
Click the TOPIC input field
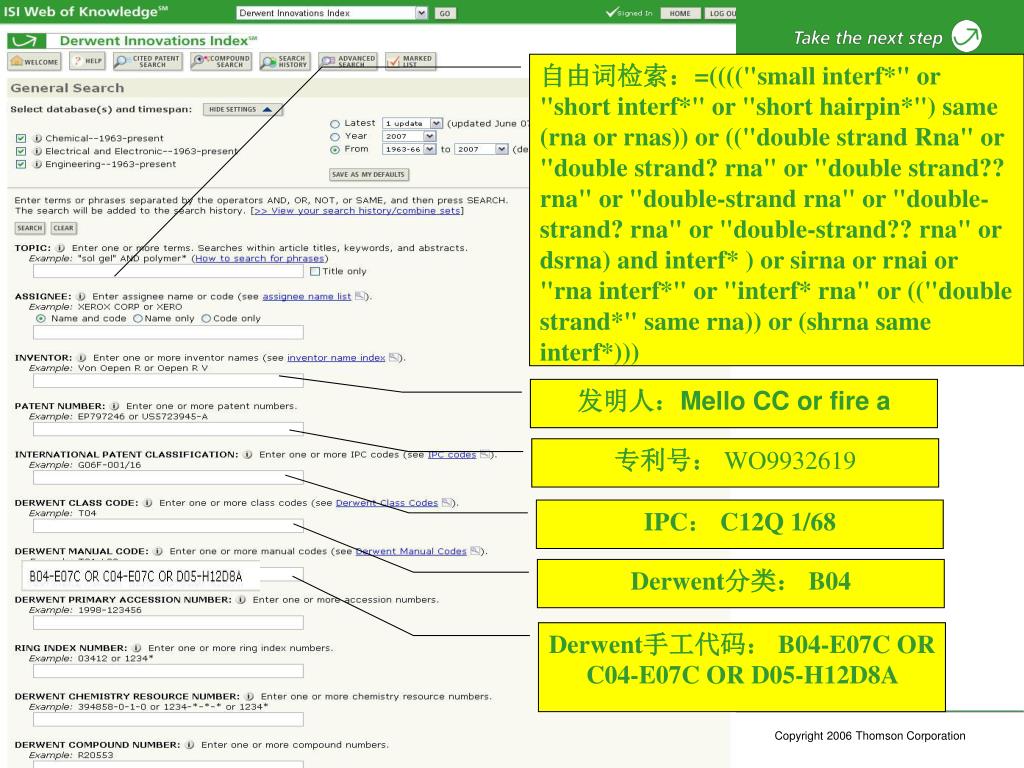[x=168, y=271]
